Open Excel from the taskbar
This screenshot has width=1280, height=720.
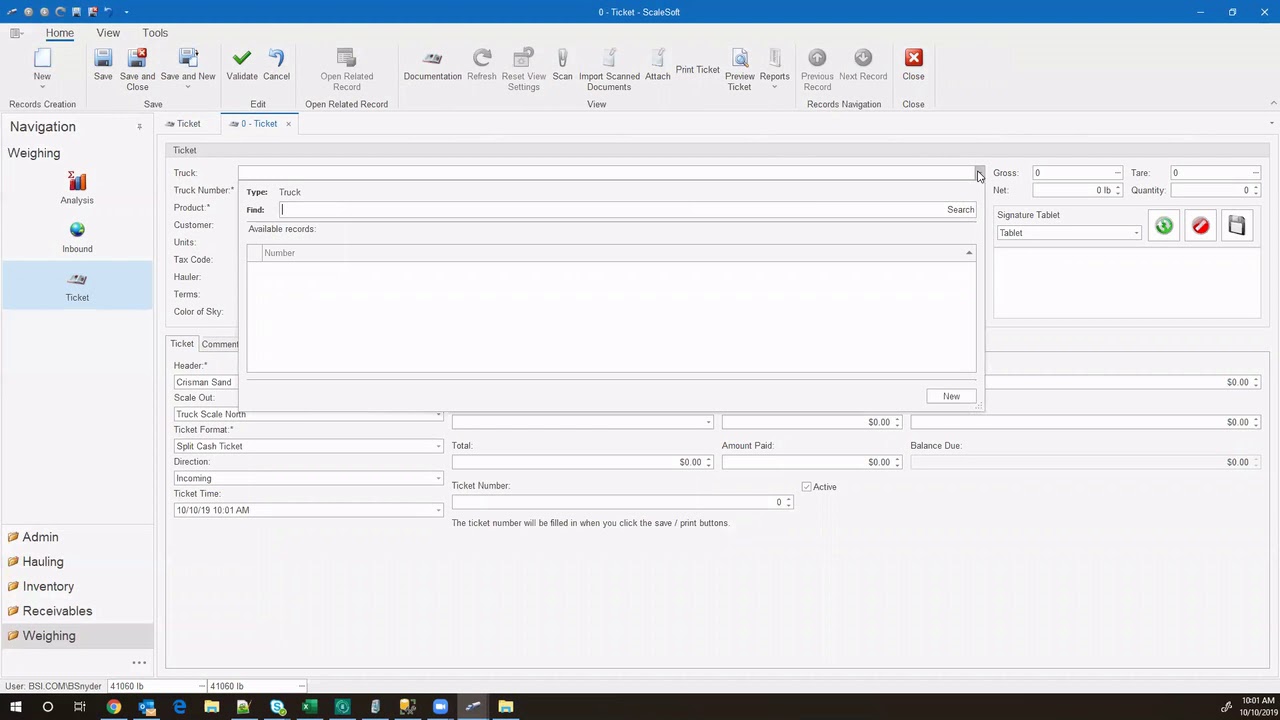click(x=309, y=707)
